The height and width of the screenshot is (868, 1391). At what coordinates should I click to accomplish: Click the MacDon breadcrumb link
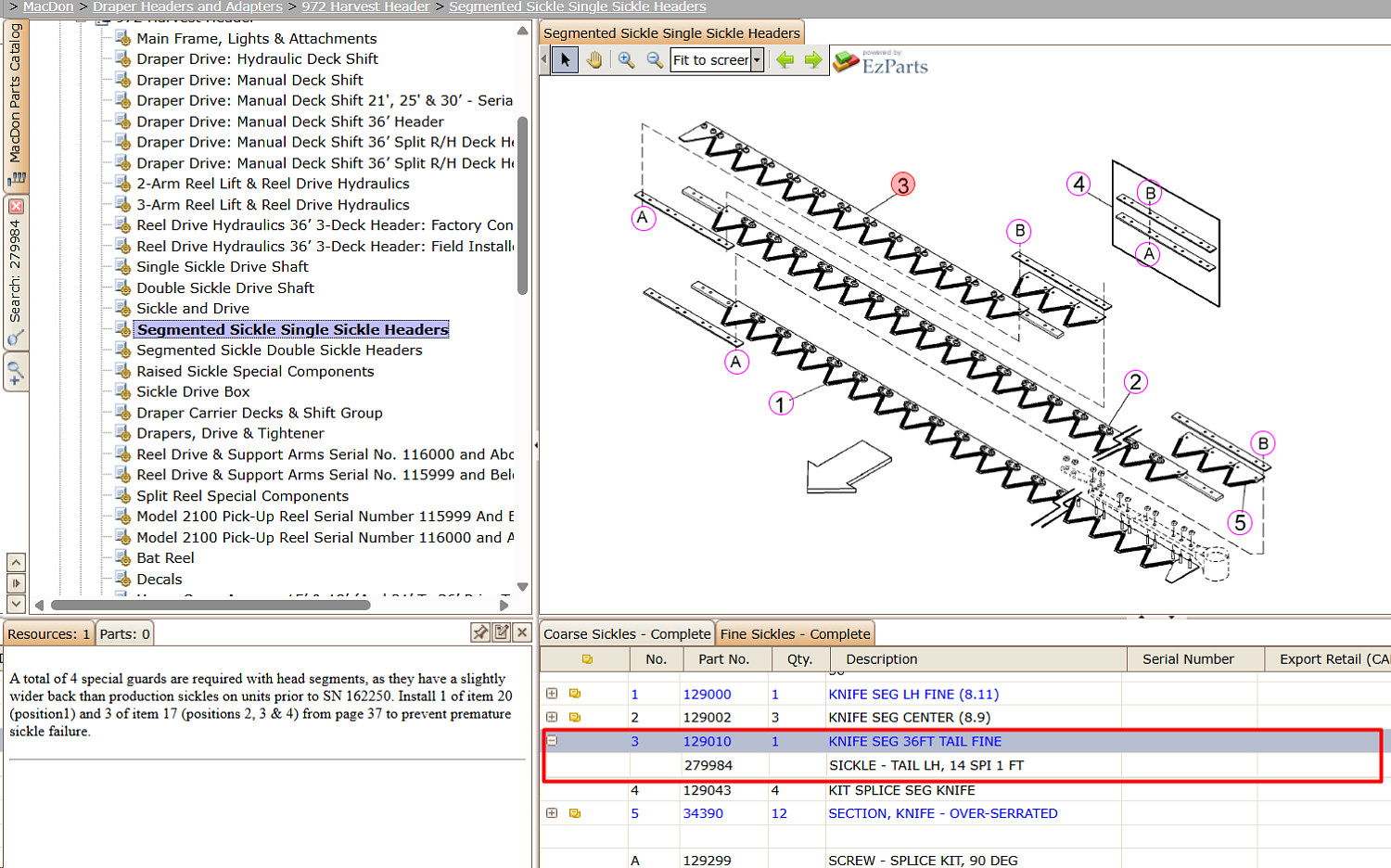[x=48, y=6]
